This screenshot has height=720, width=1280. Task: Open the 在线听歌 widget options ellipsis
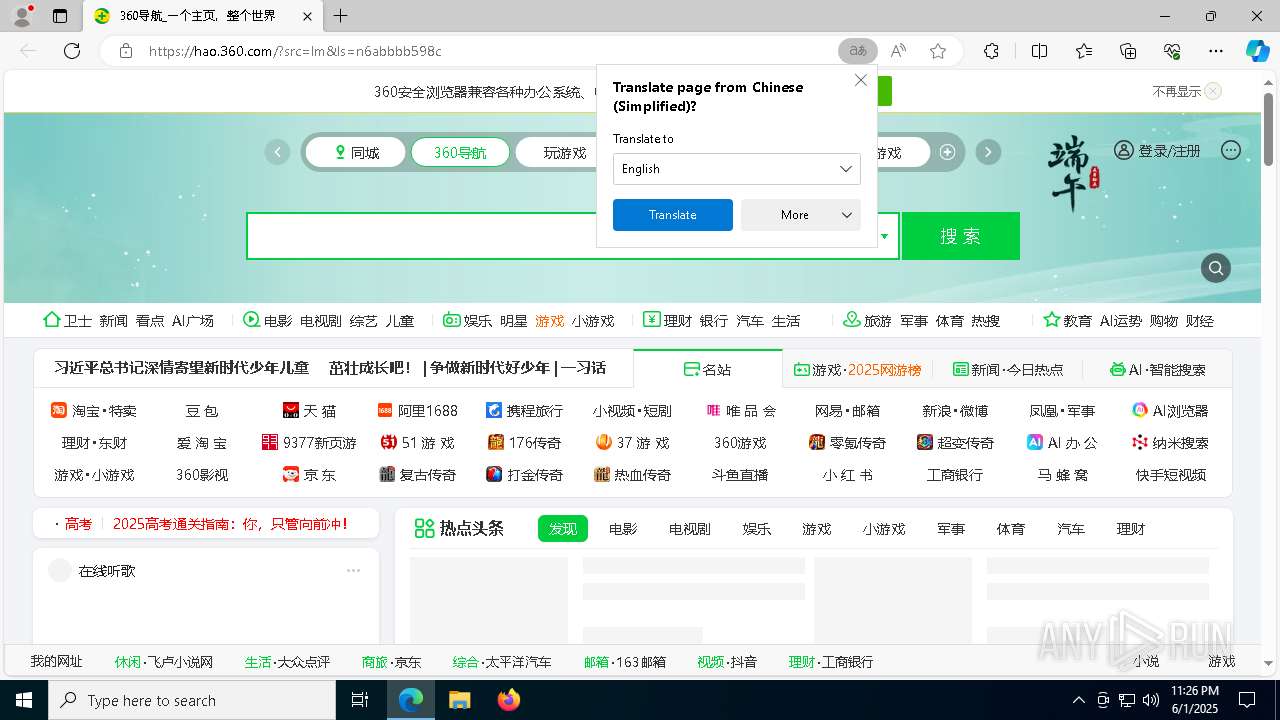click(353, 571)
